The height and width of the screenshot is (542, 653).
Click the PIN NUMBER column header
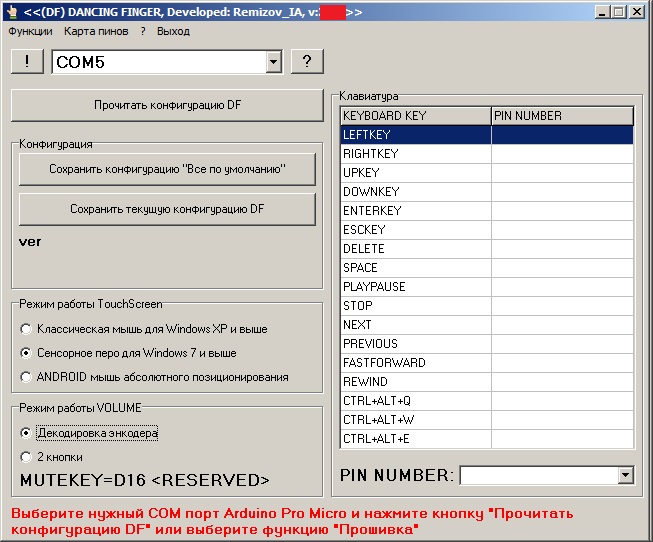(562, 116)
